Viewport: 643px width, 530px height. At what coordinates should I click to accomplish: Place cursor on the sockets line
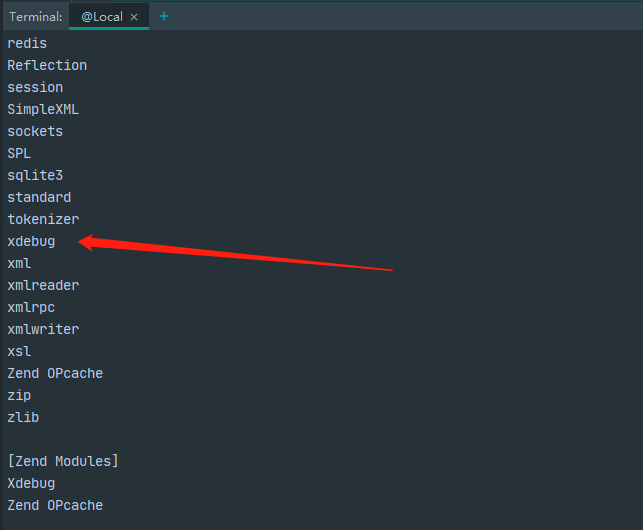(x=35, y=131)
